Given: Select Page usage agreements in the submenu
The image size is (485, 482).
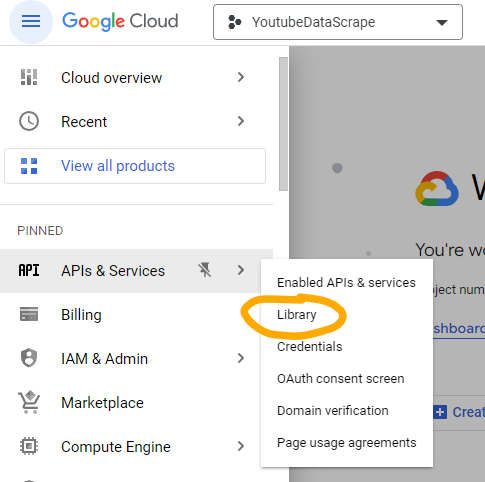Looking at the screenshot, I should coord(347,443).
